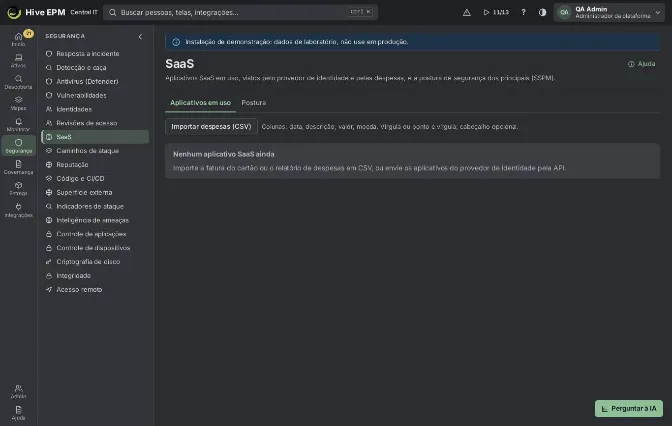Open Controle de dispositivos in sidebar
672x426 pixels.
(x=95, y=248)
